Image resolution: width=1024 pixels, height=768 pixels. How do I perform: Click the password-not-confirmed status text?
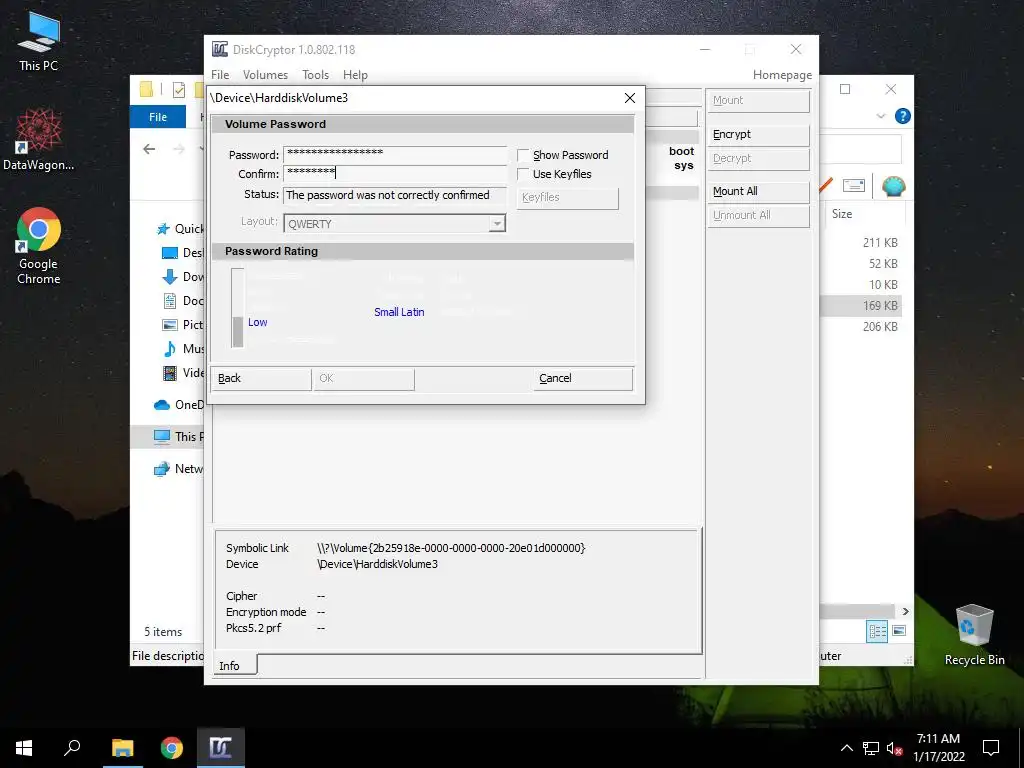point(387,195)
